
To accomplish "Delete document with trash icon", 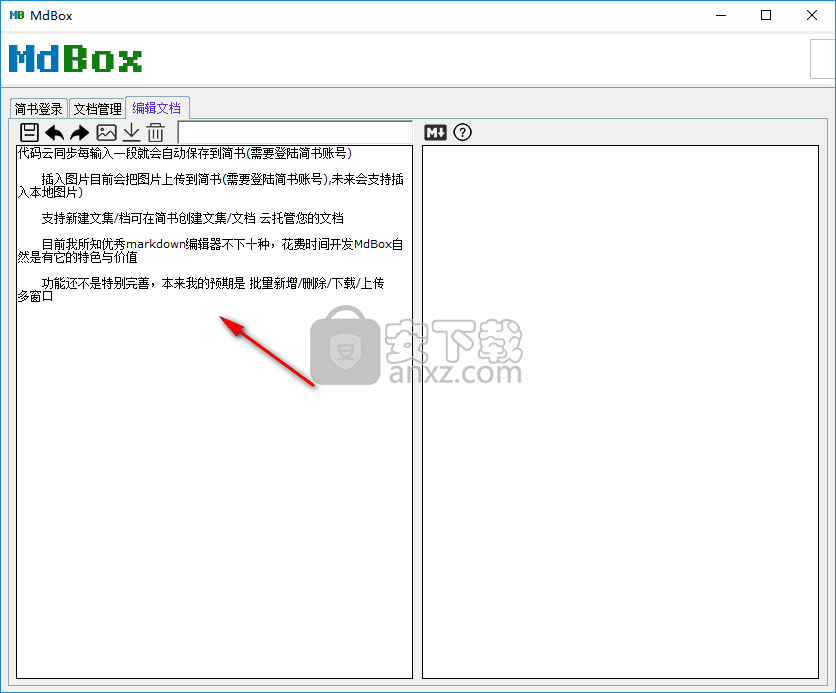I will (156, 132).
